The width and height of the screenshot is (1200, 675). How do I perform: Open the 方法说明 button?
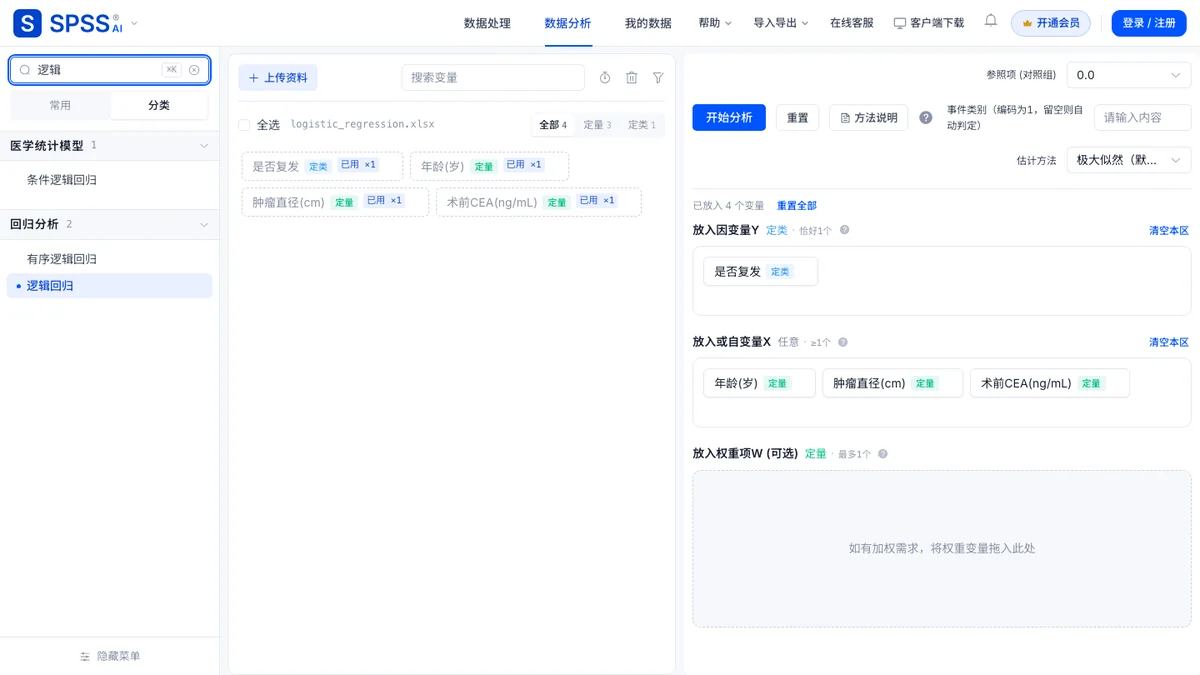point(870,118)
